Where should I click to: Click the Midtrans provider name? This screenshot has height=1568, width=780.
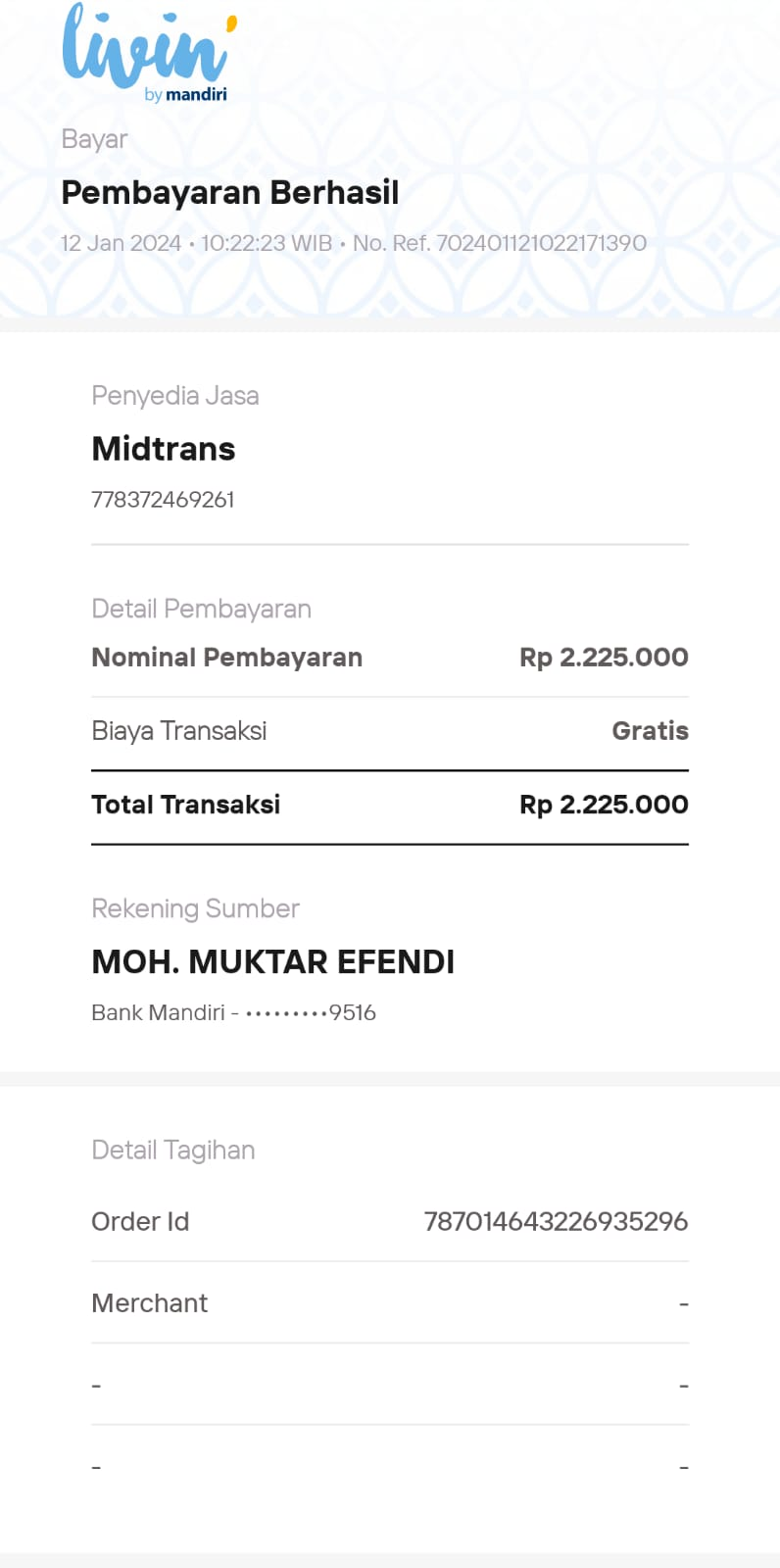pos(164,449)
